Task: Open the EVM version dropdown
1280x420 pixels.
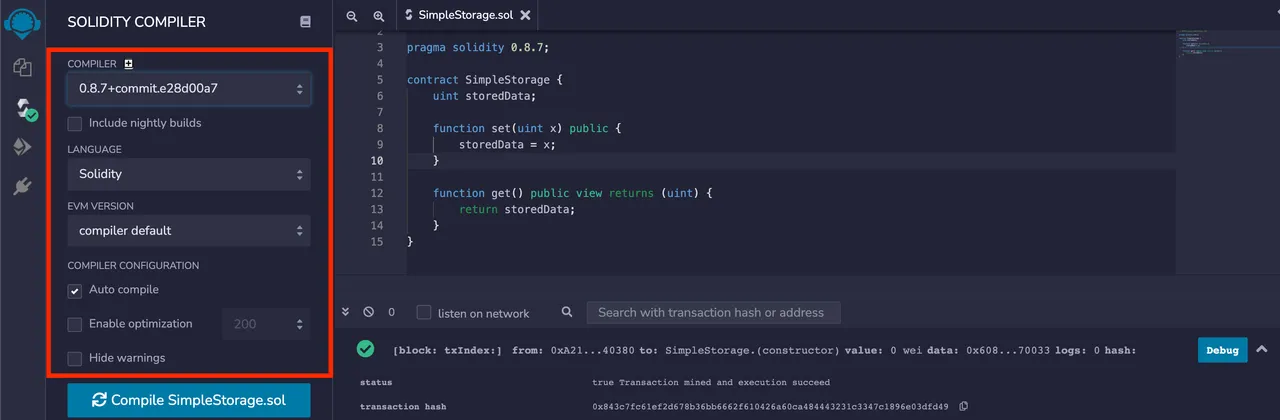Action: coord(189,230)
